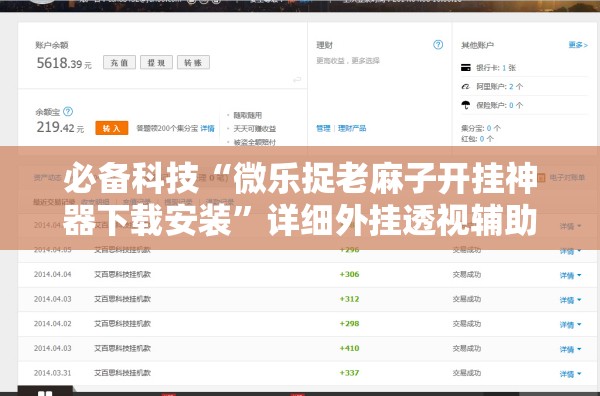This screenshot has width=600, height=396.
Task: Click the amount +410
Action: 349,348
